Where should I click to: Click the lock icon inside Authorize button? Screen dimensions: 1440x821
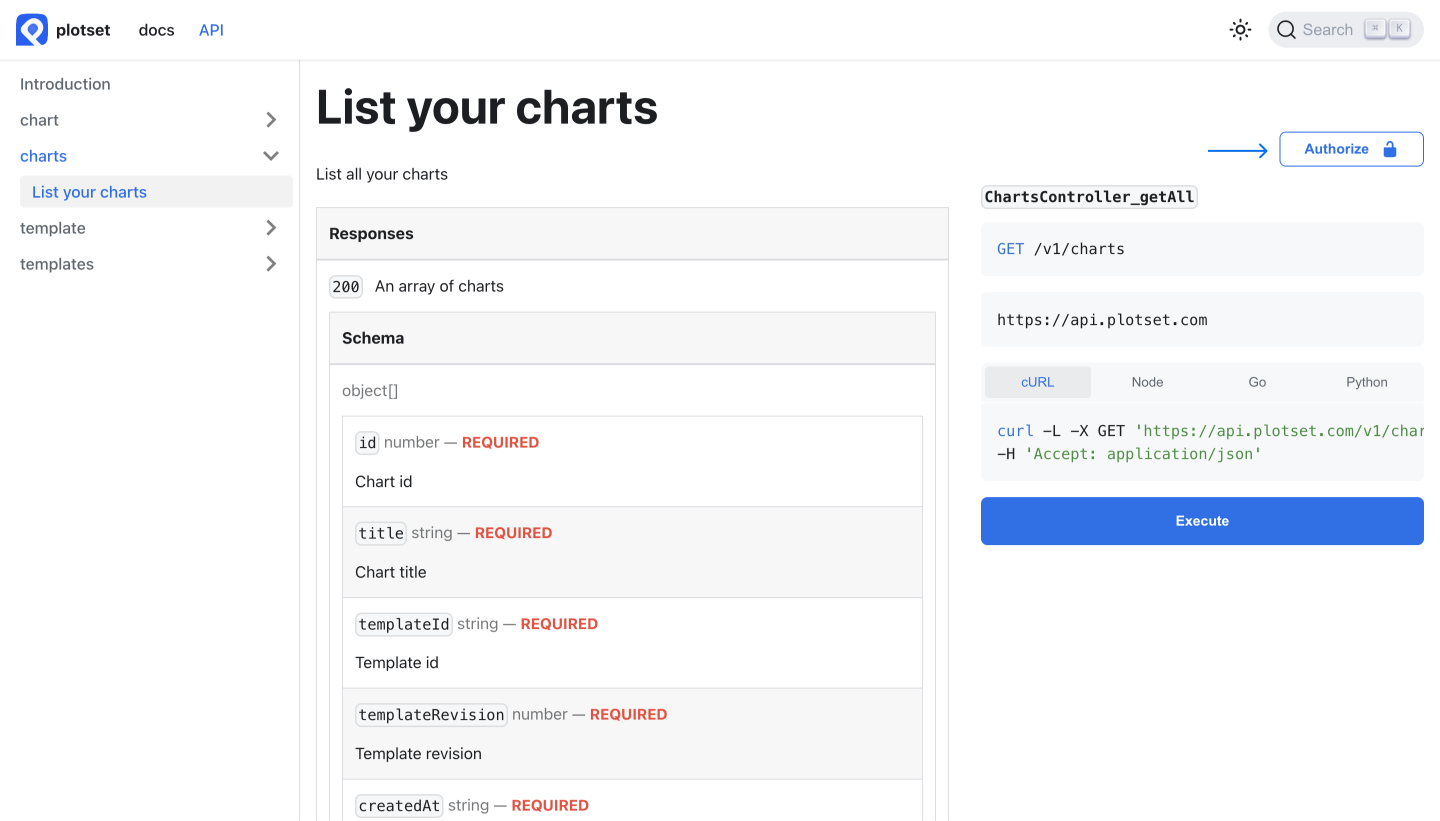tap(1390, 148)
